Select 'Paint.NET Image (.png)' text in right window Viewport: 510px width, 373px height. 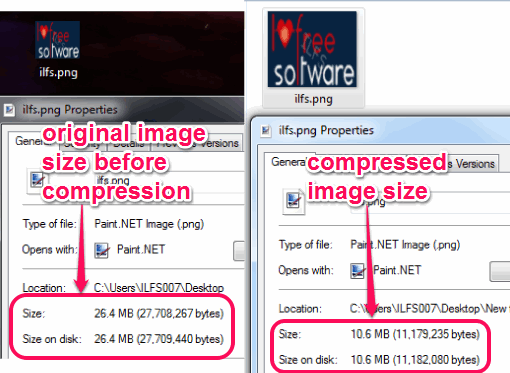click(x=405, y=245)
